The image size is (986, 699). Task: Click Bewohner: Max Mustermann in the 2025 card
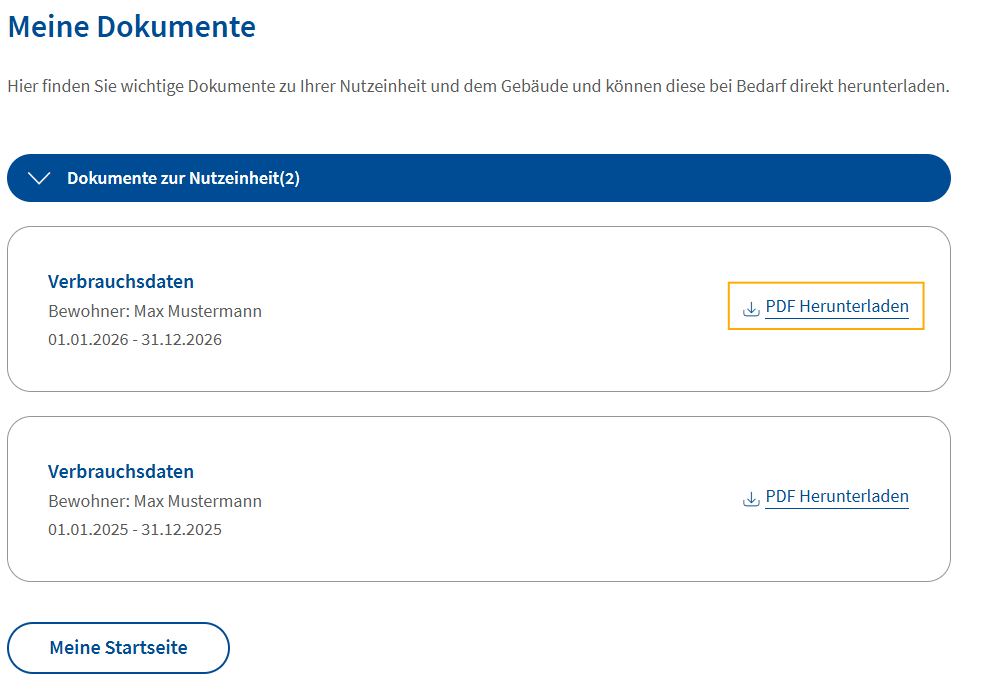click(x=155, y=501)
